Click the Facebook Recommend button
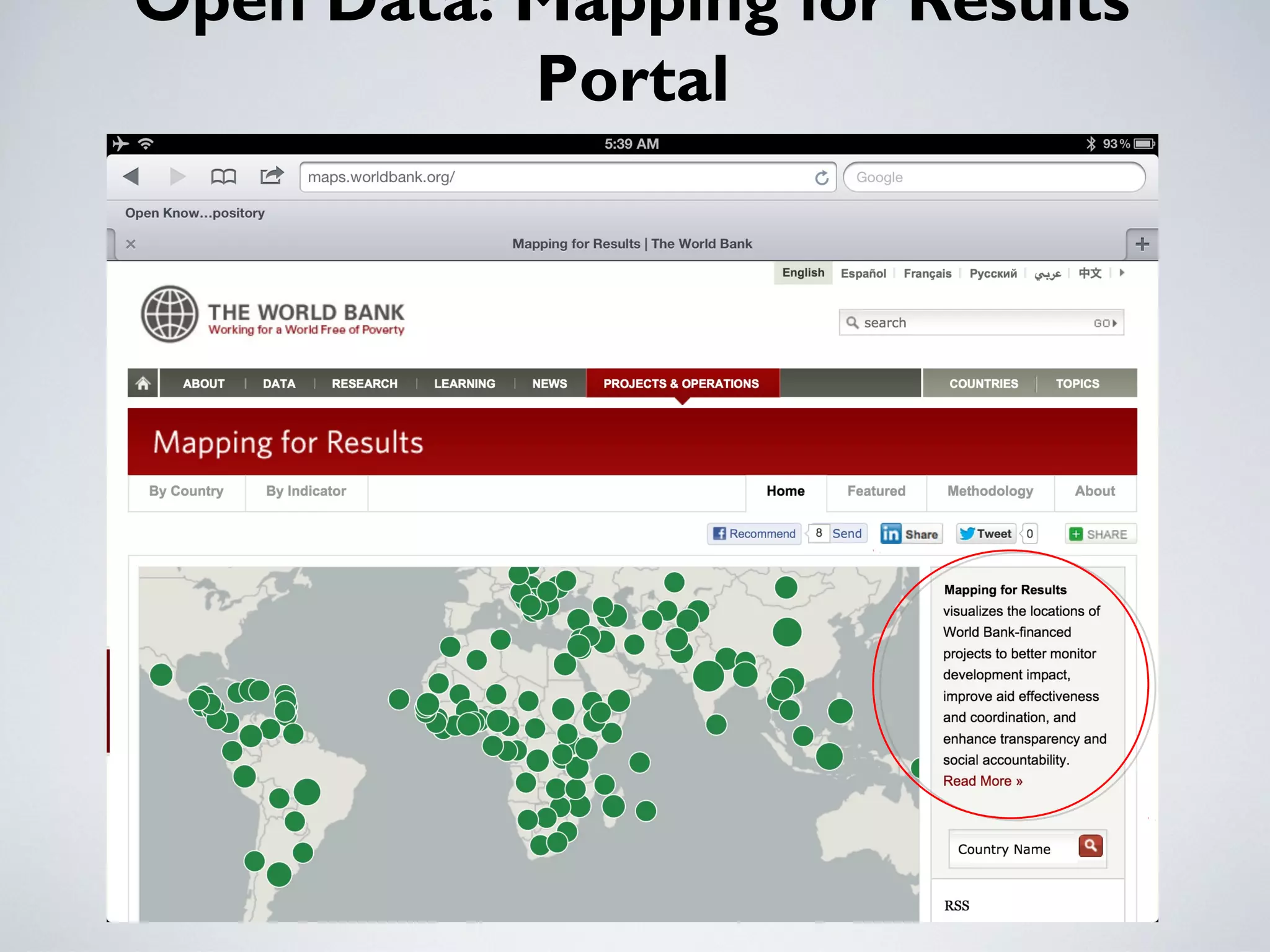 pos(754,534)
